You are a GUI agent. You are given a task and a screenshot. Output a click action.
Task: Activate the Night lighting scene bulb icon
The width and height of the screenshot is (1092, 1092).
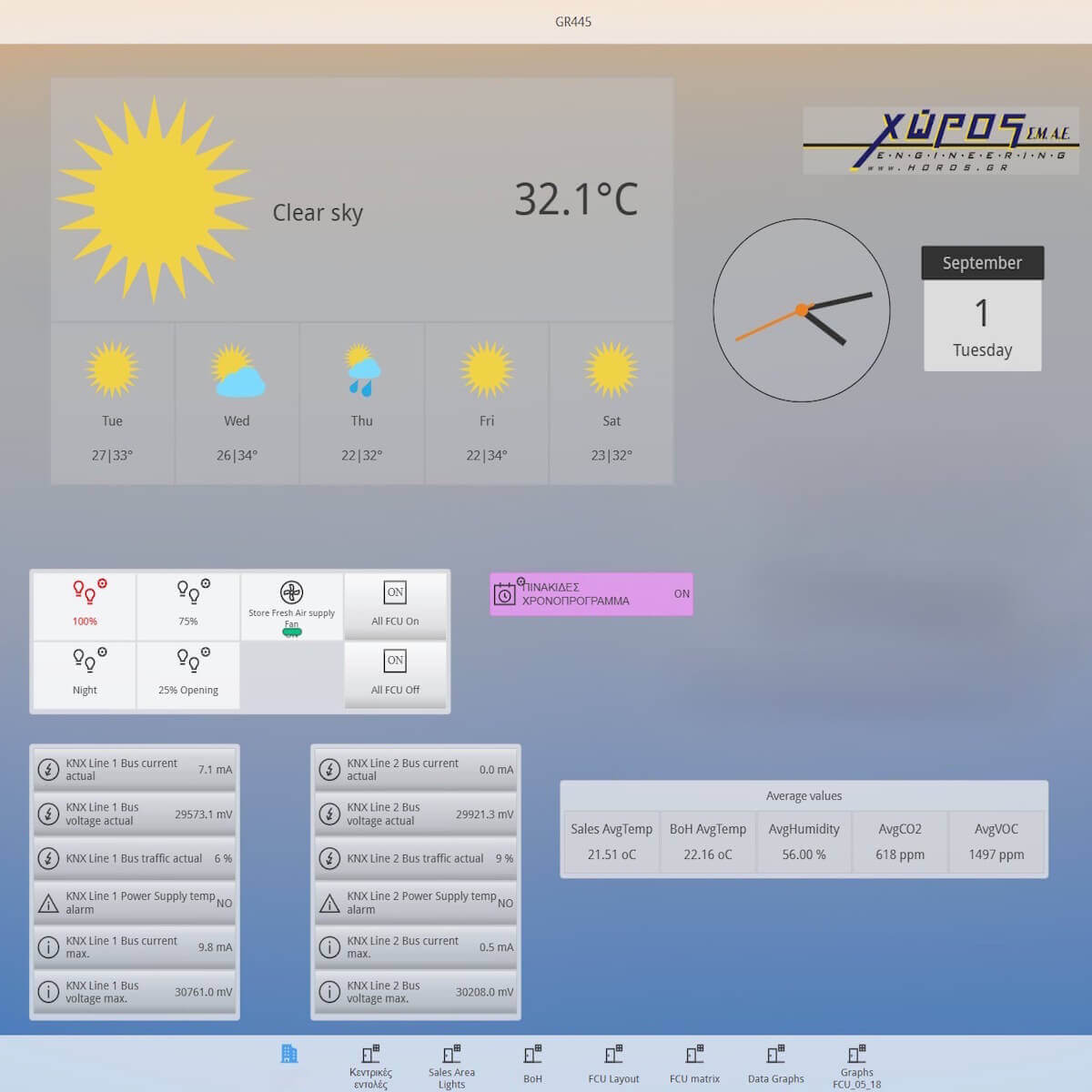[89, 660]
